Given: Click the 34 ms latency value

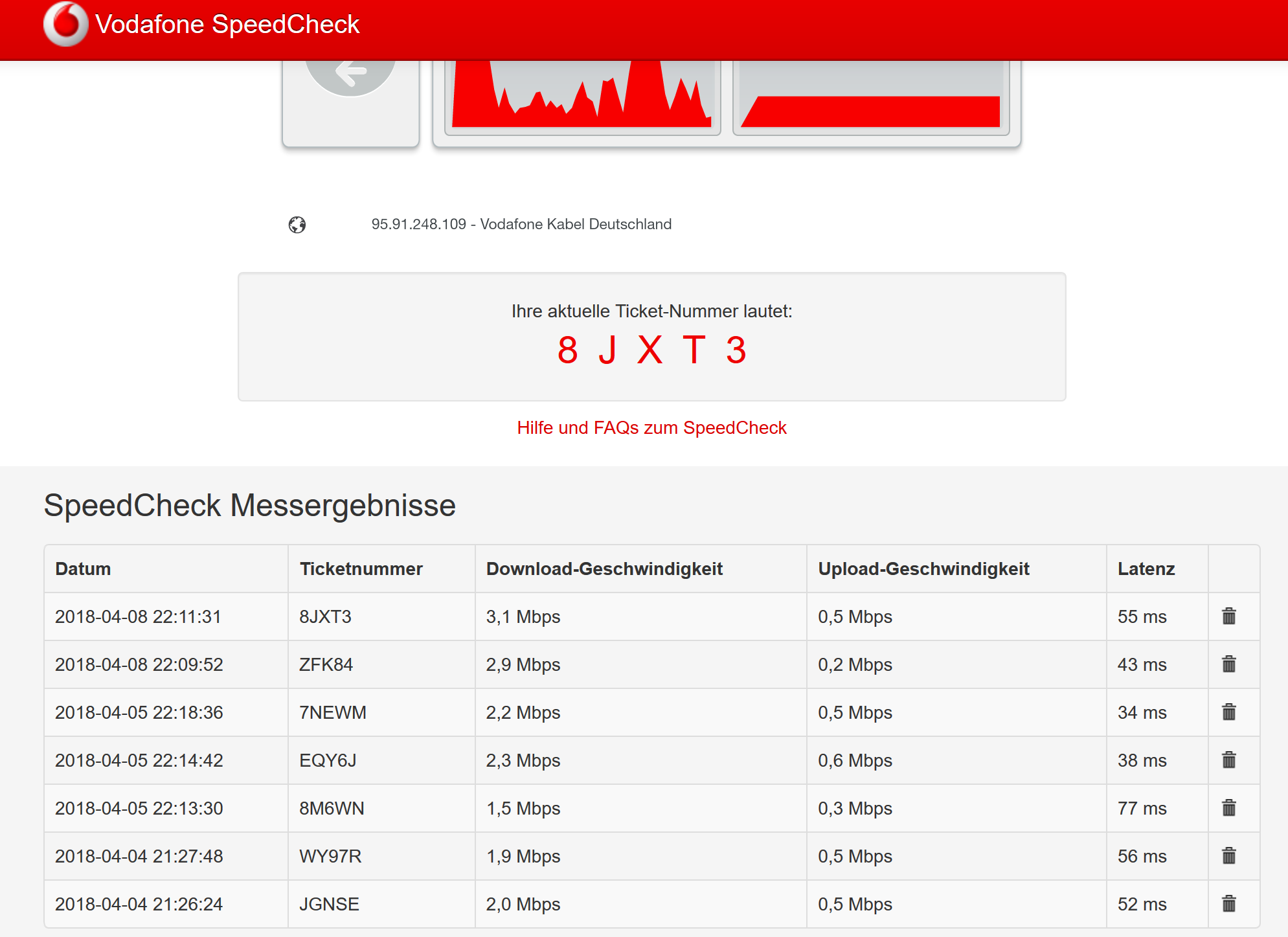Looking at the screenshot, I should pos(1142,712).
